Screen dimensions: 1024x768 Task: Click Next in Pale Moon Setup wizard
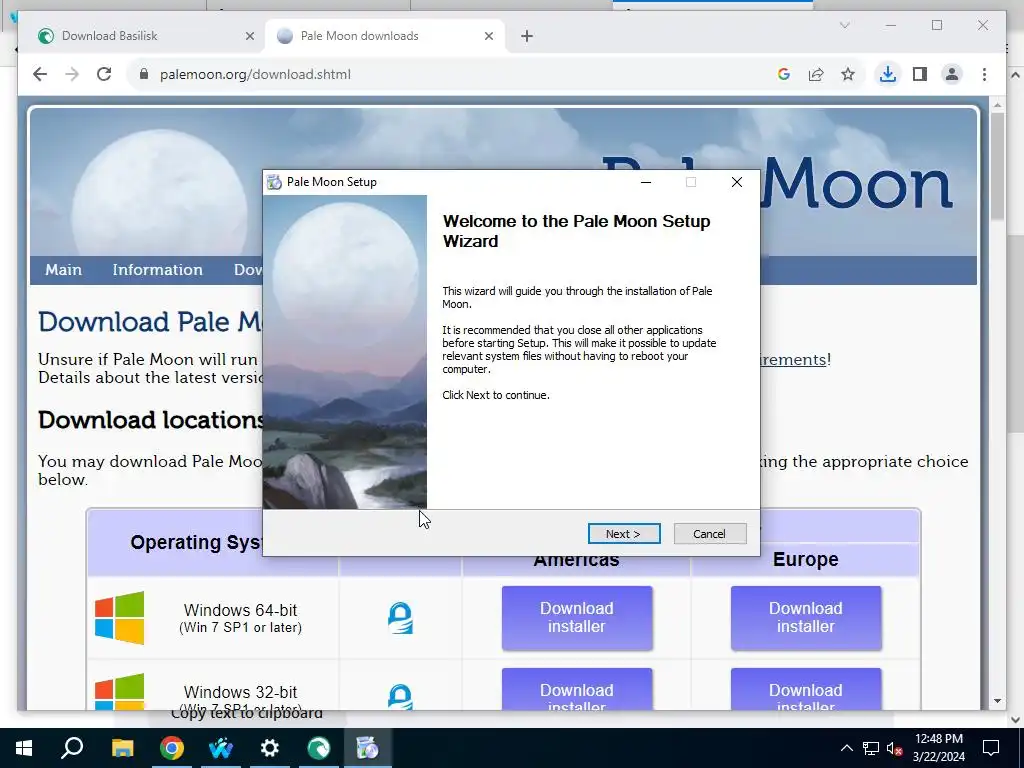(624, 534)
